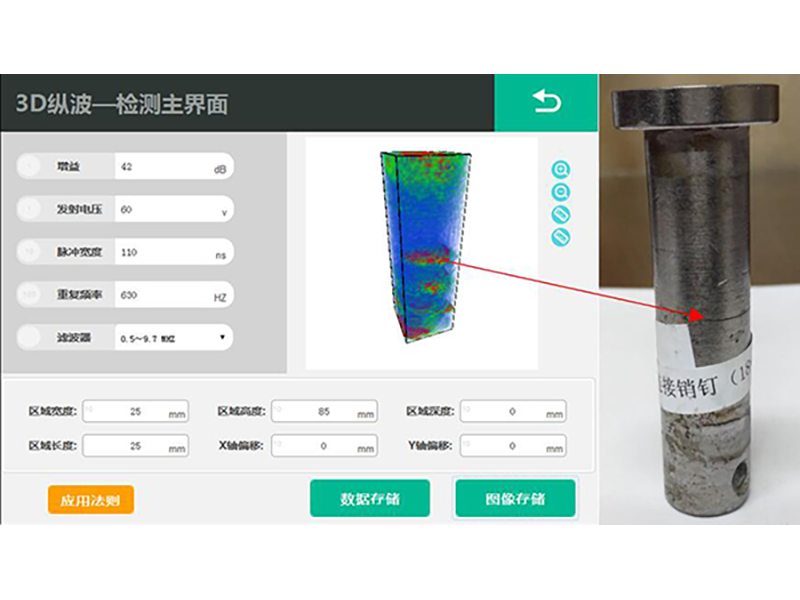Click the third round tool icon beside the 3D view
Viewport: 800px width, 600px height.
(561, 214)
